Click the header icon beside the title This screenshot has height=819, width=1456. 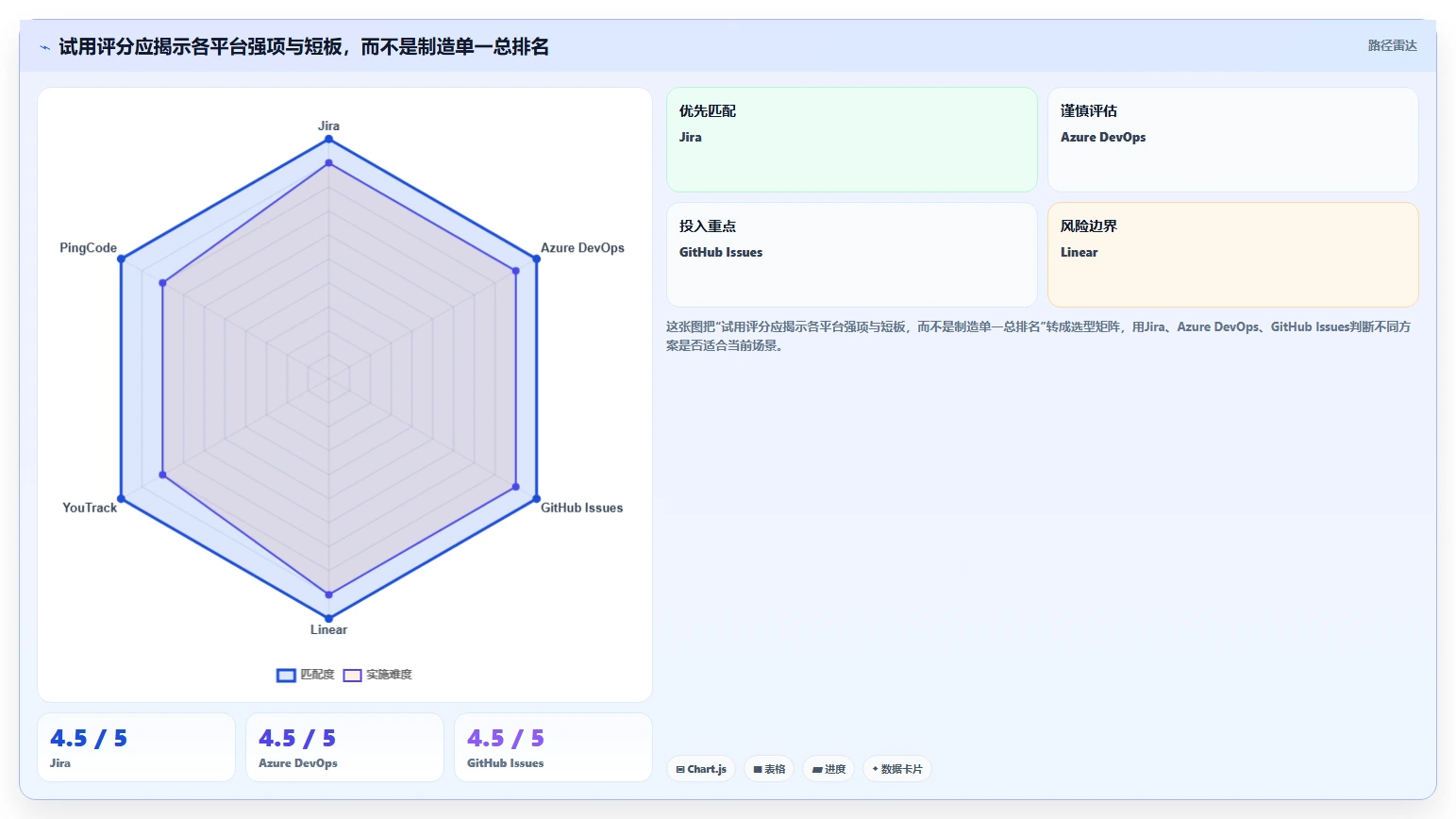coord(44,47)
